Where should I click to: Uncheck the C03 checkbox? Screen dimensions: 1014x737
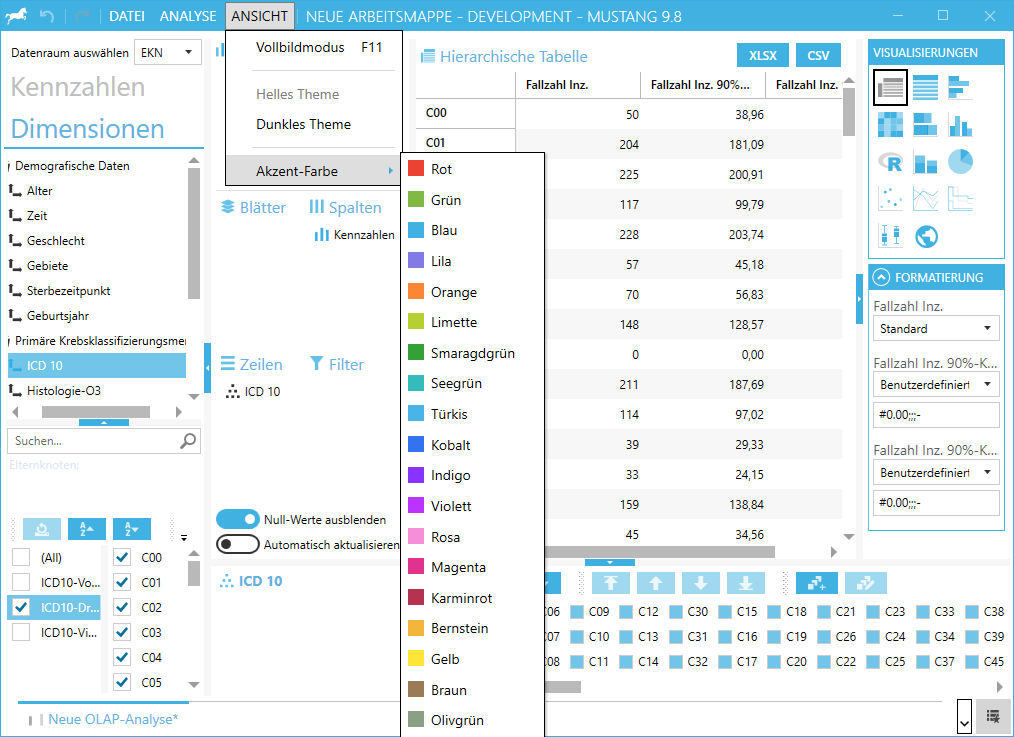coord(122,632)
